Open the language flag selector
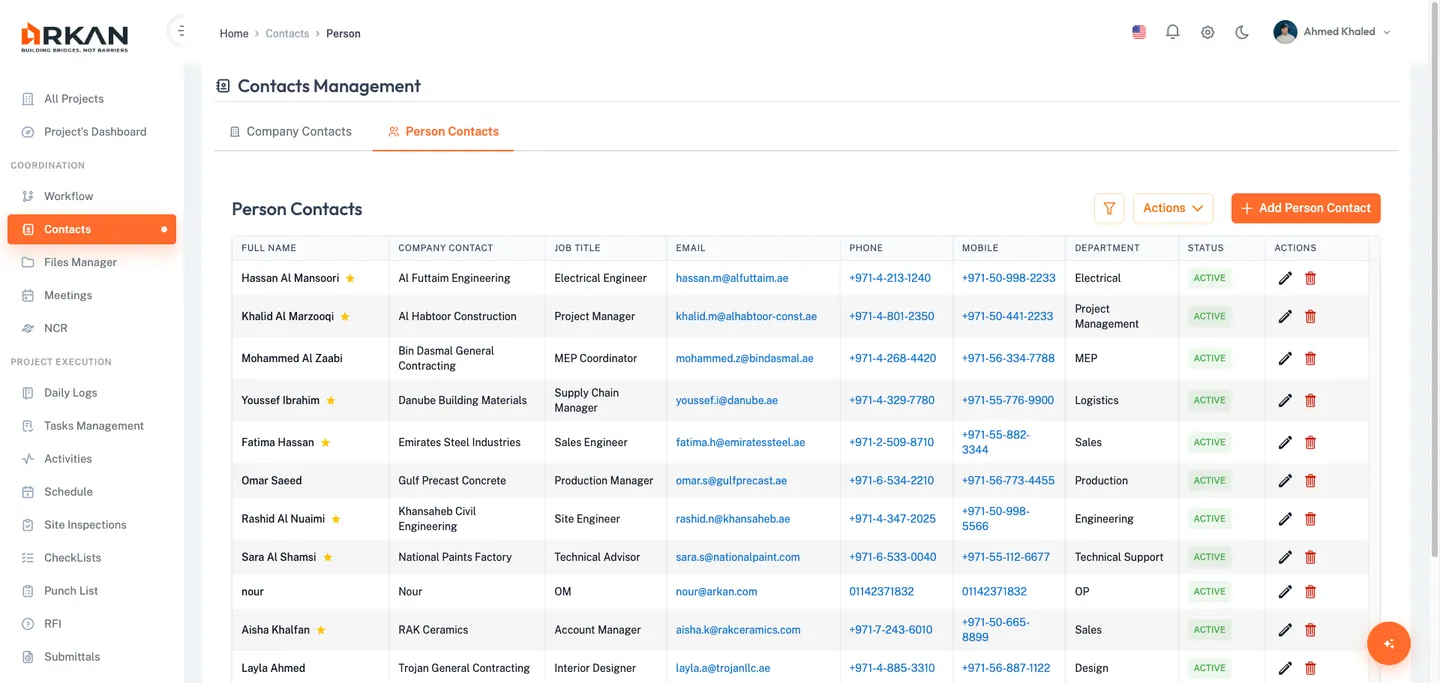1440x683 pixels. tap(1138, 31)
